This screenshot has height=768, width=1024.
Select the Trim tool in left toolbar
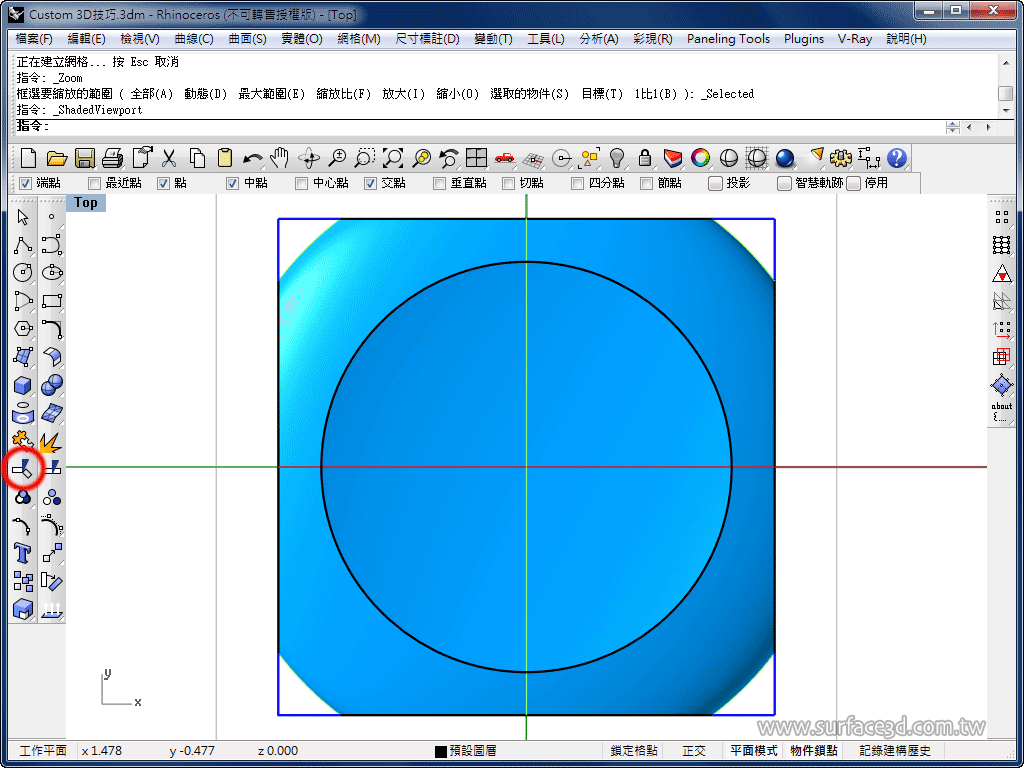pyautogui.click(x=23, y=468)
